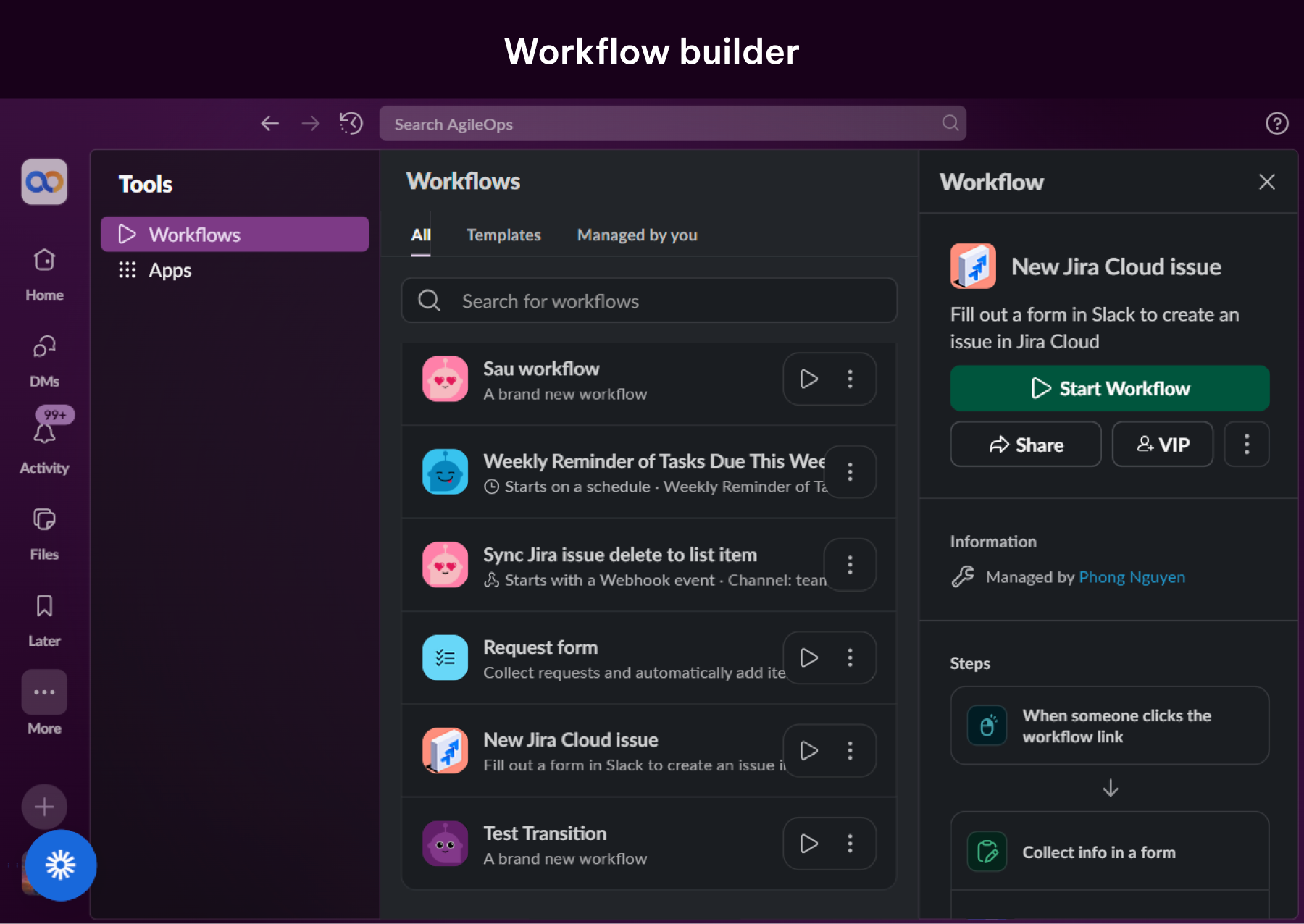The image size is (1304, 924).
Task: Open more options for Sync Jira issue
Action: click(x=850, y=565)
